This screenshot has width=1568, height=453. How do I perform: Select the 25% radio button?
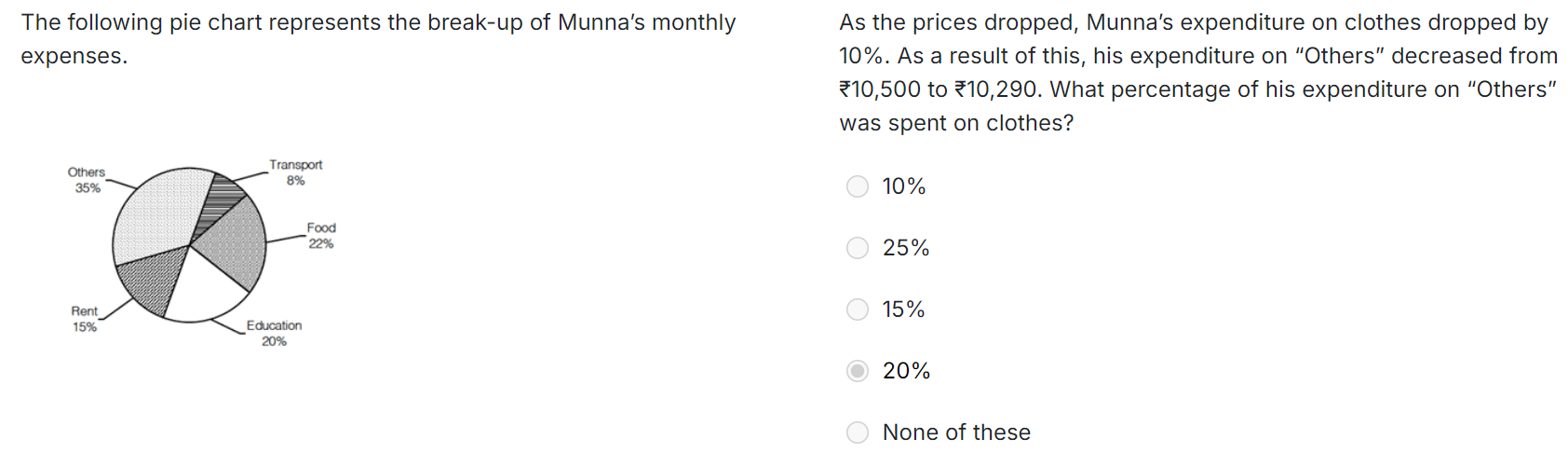pos(858,248)
